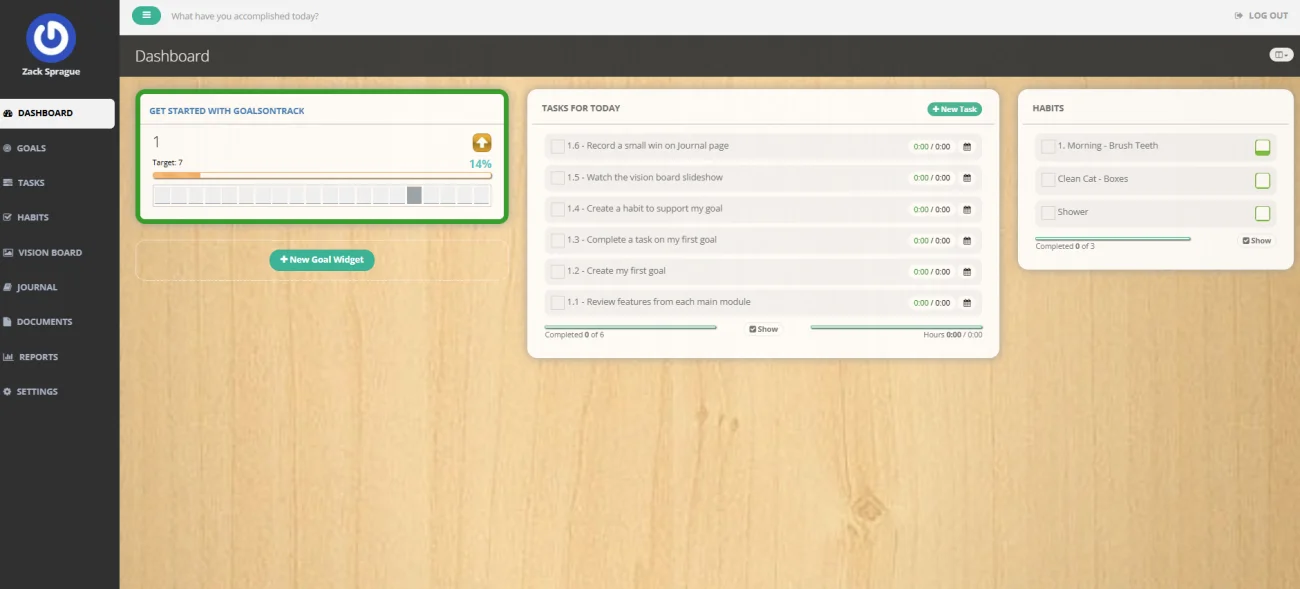The image size is (1300, 589).
Task: Check off task 1.5 Watch vision board slideshow
Action: click(558, 178)
